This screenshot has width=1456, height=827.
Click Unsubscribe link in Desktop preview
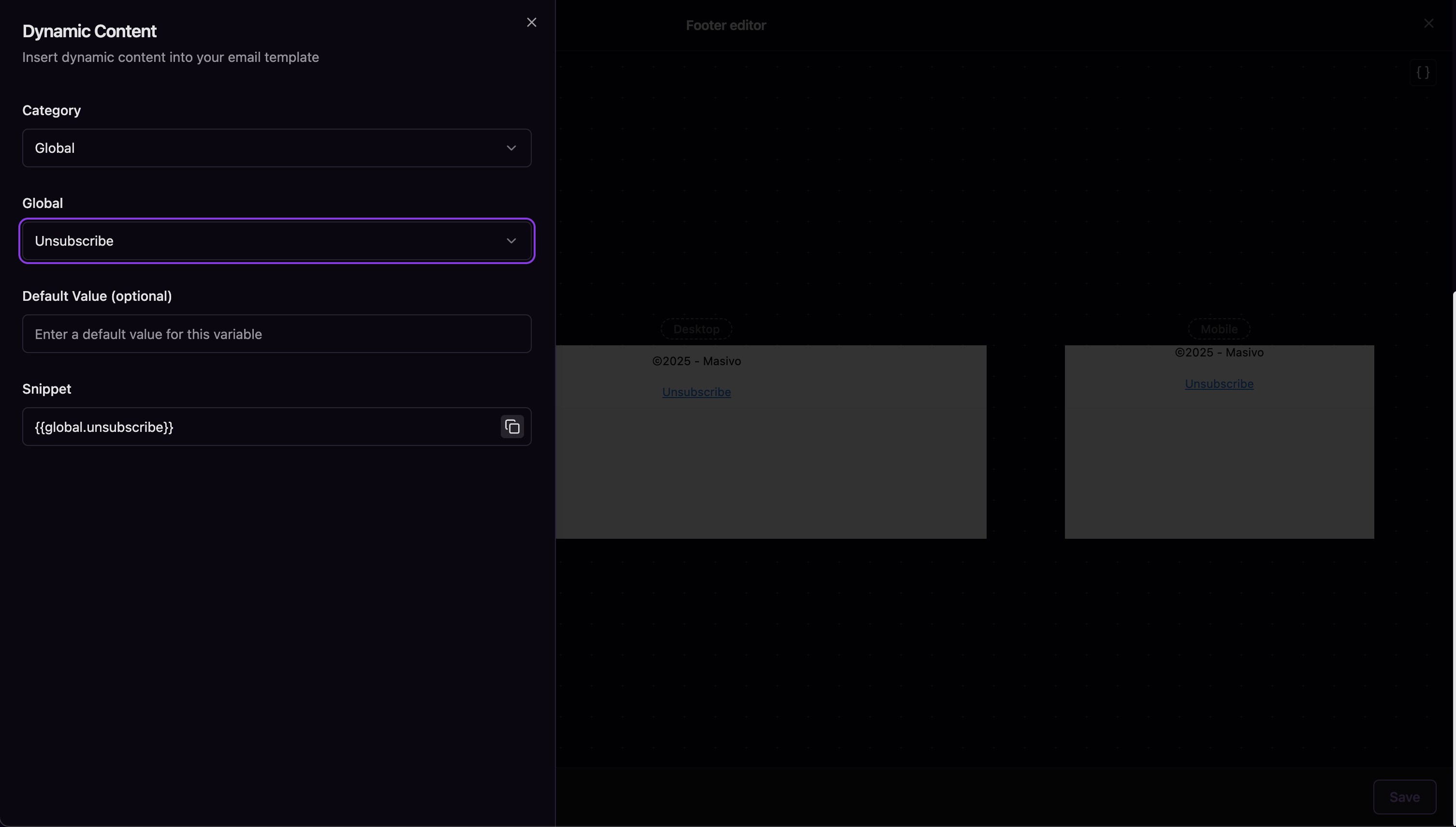[696, 392]
